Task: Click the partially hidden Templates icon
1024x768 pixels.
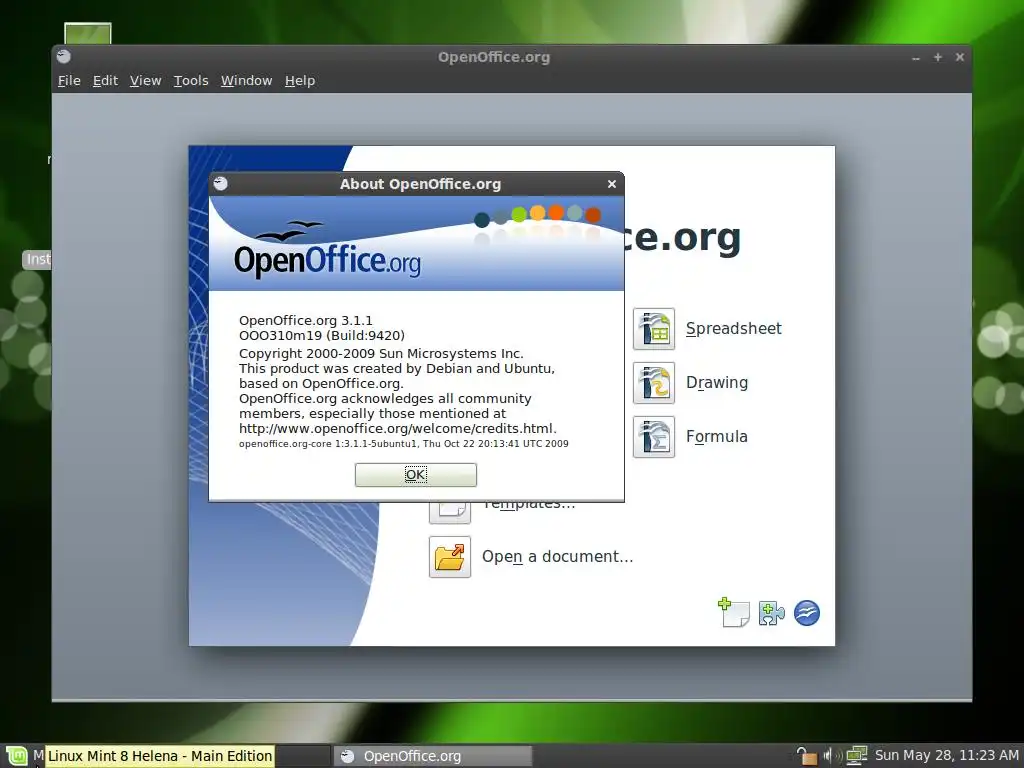Action: point(450,513)
